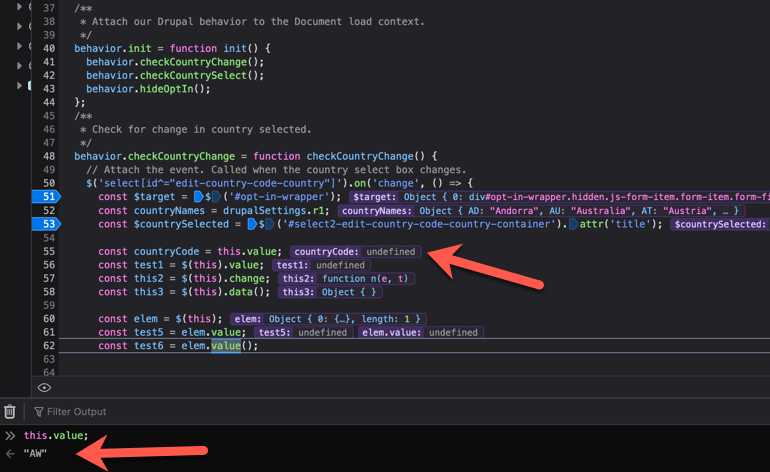Clear console output with trash icon
770x472 pixels.
point(10,411)
